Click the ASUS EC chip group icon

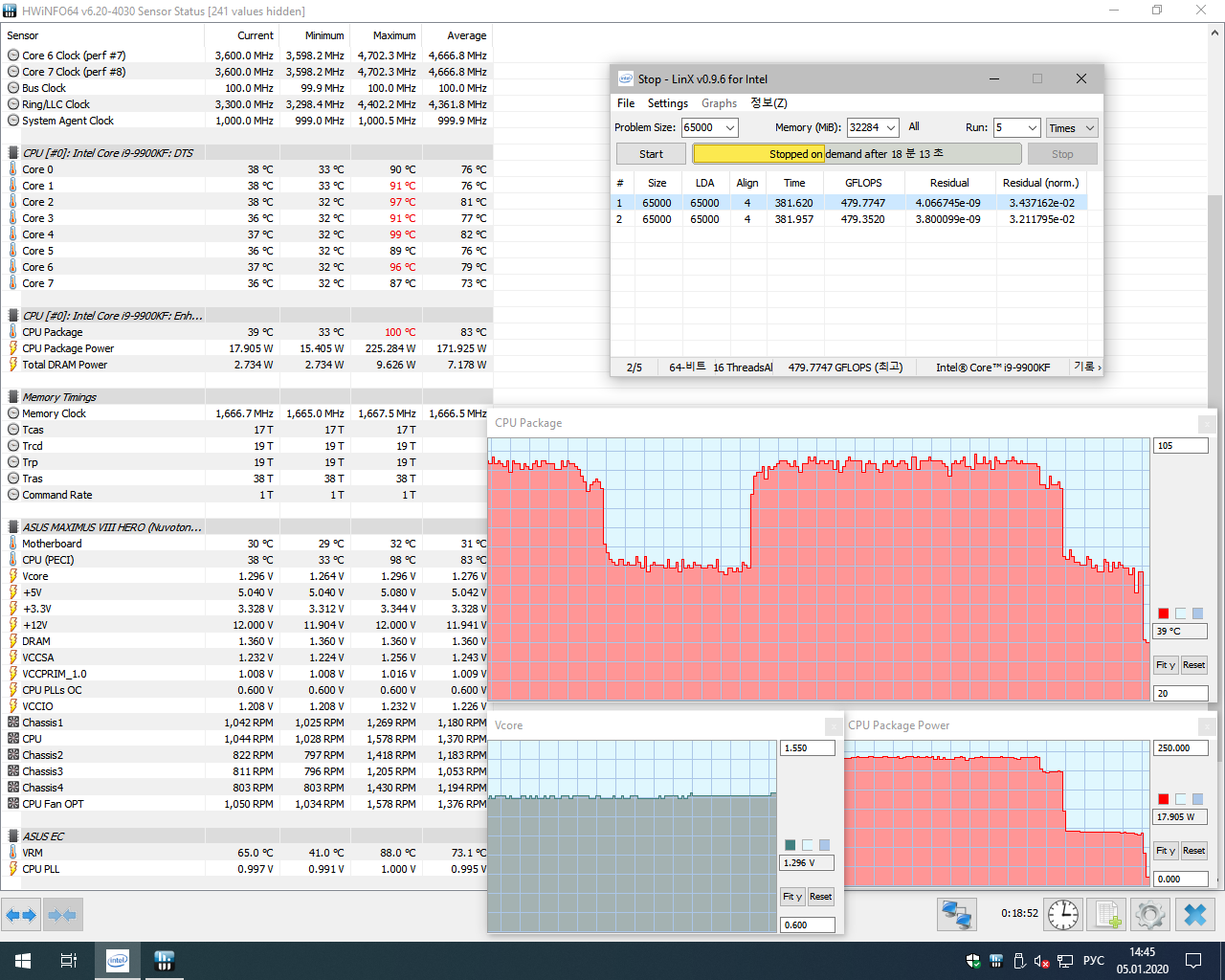tap(13, 836)
